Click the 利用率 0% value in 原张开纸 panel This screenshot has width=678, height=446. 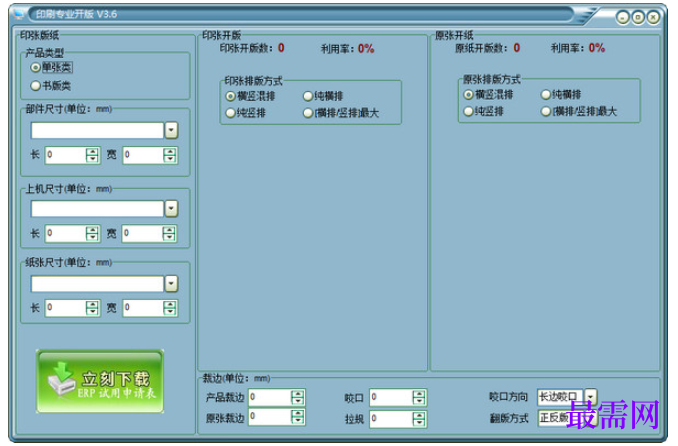coord(597,48)
